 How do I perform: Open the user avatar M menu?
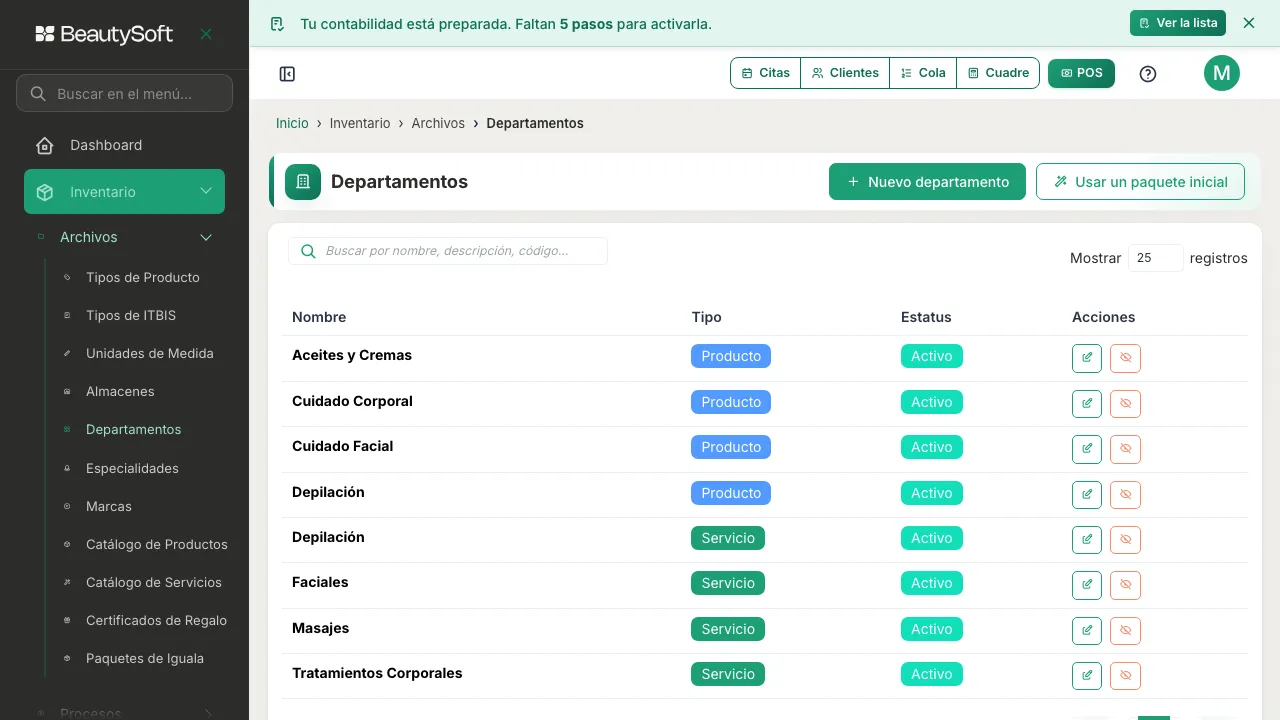click(1222, 73)
